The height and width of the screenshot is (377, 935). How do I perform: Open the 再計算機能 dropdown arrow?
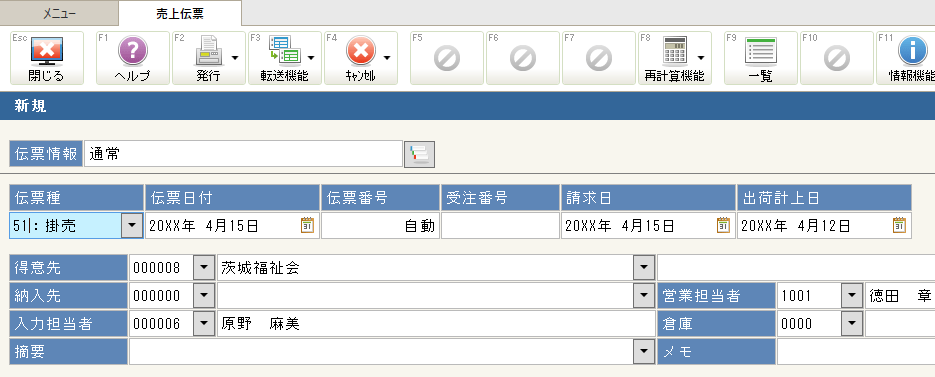click(701, 58)
